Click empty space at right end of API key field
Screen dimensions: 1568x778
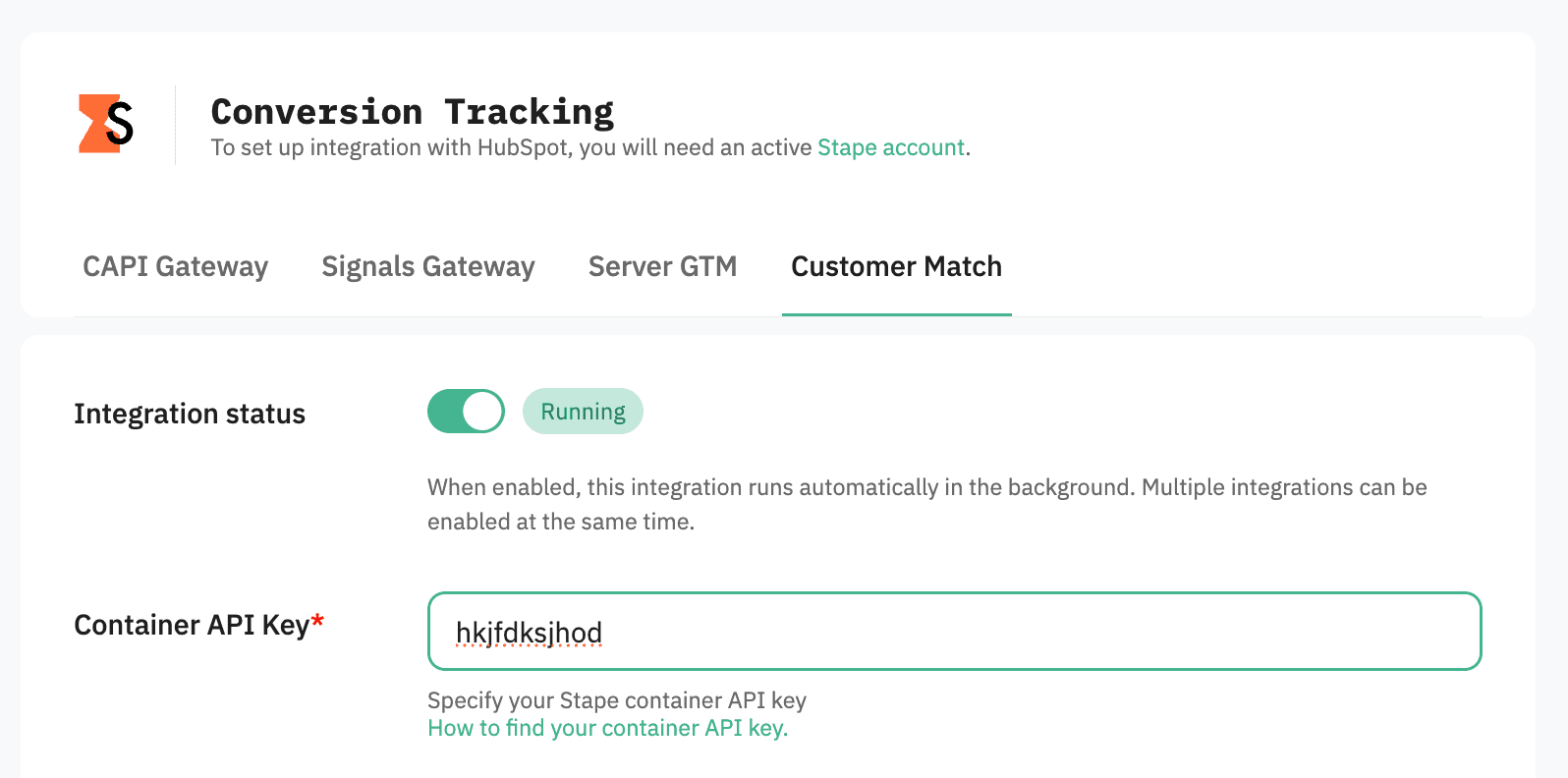click(x=1375, y=632)
